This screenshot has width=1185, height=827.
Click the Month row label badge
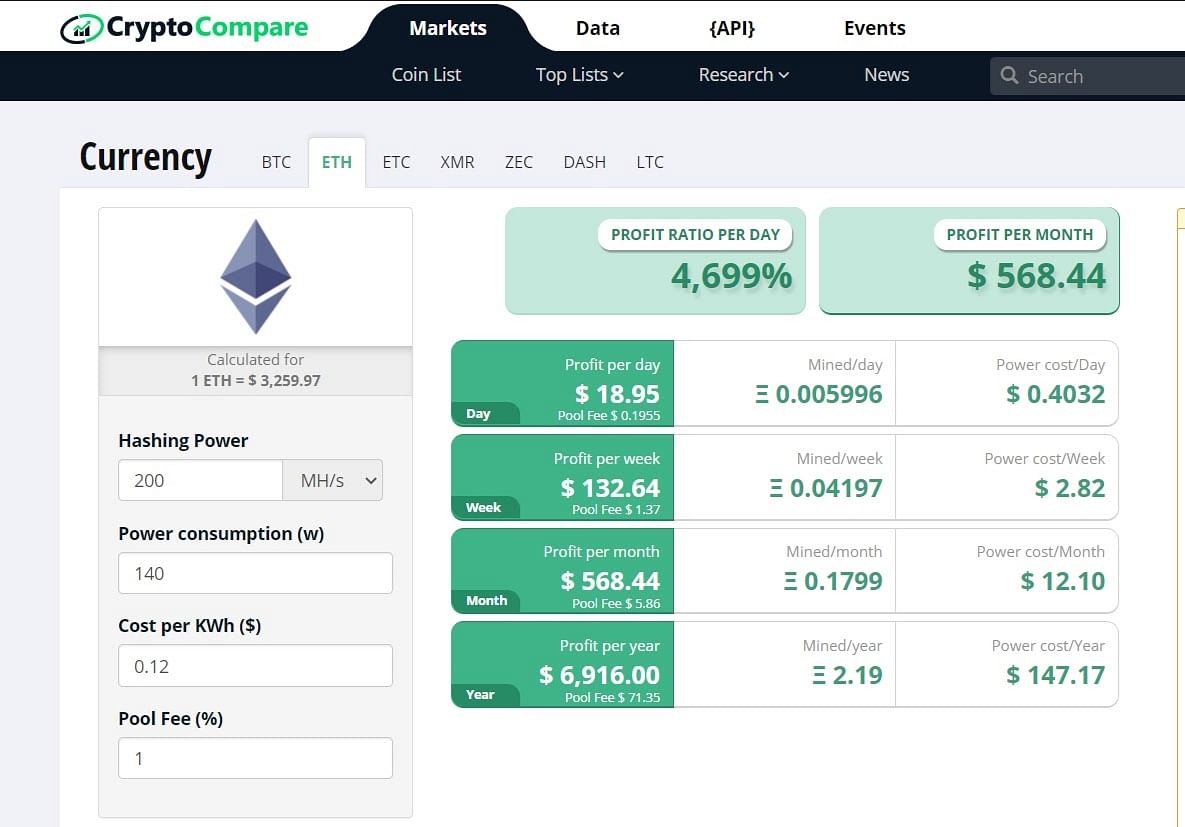coord(486,600)
